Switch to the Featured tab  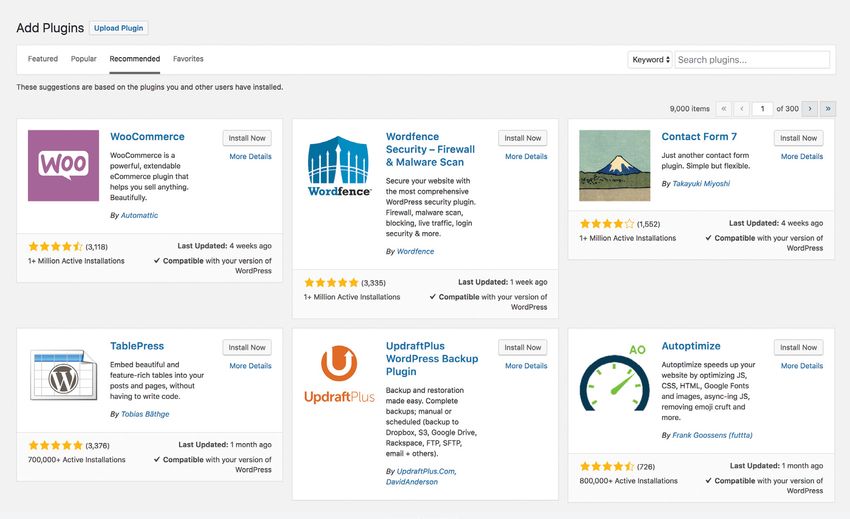(x=43, y=59)
